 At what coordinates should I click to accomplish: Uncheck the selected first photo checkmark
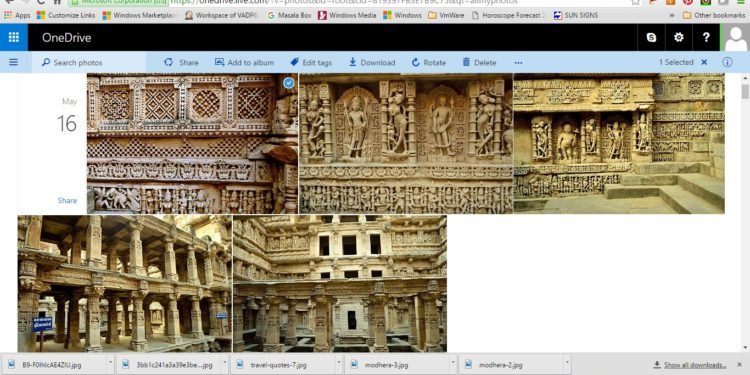coord(288,83)
